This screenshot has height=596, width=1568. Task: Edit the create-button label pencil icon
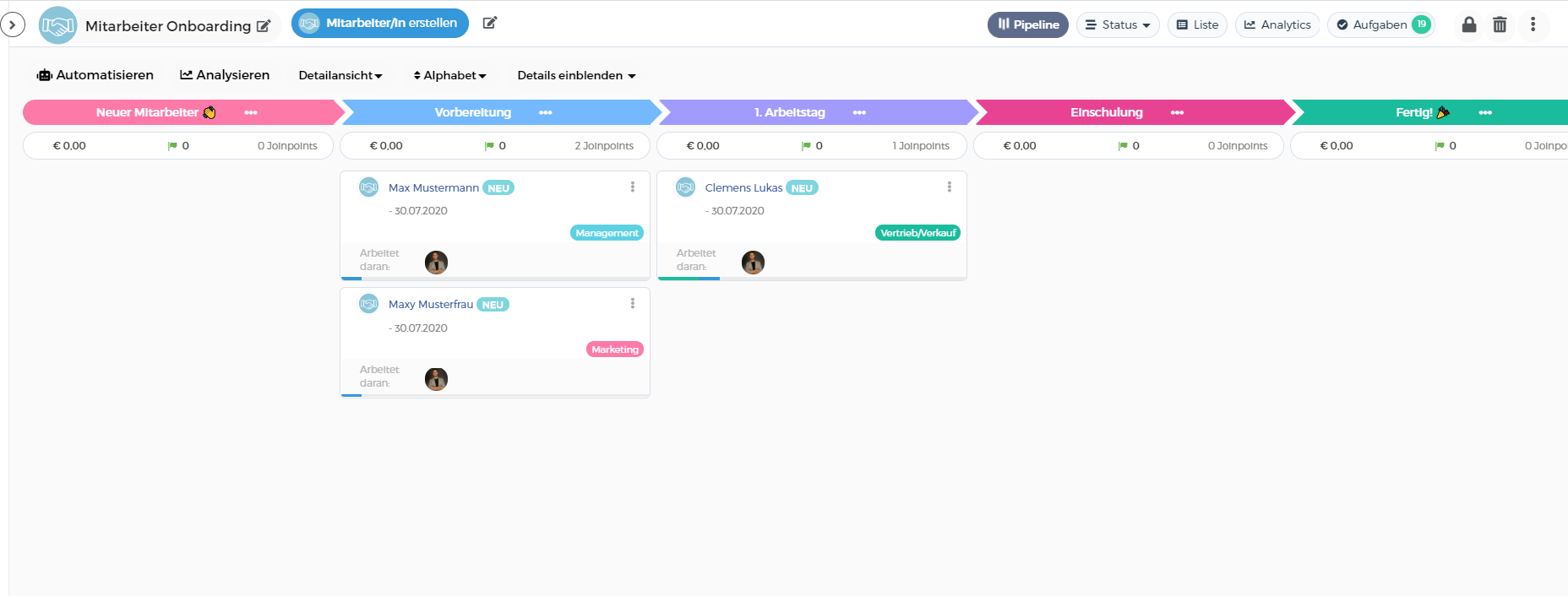pyautogui.click(x=490, y=23)
